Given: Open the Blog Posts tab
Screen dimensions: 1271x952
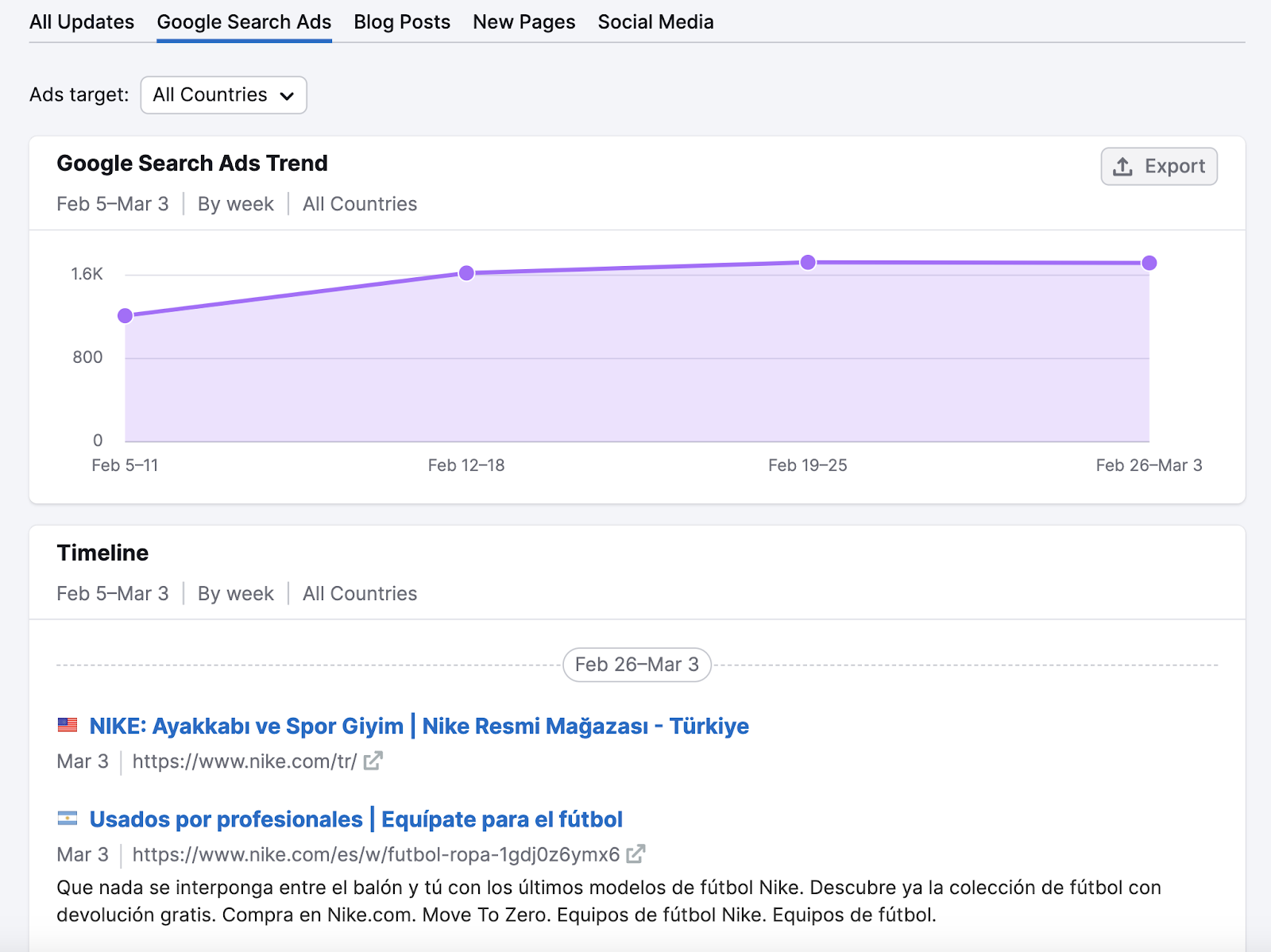Looking at the screenshot, I should (402, 22).
